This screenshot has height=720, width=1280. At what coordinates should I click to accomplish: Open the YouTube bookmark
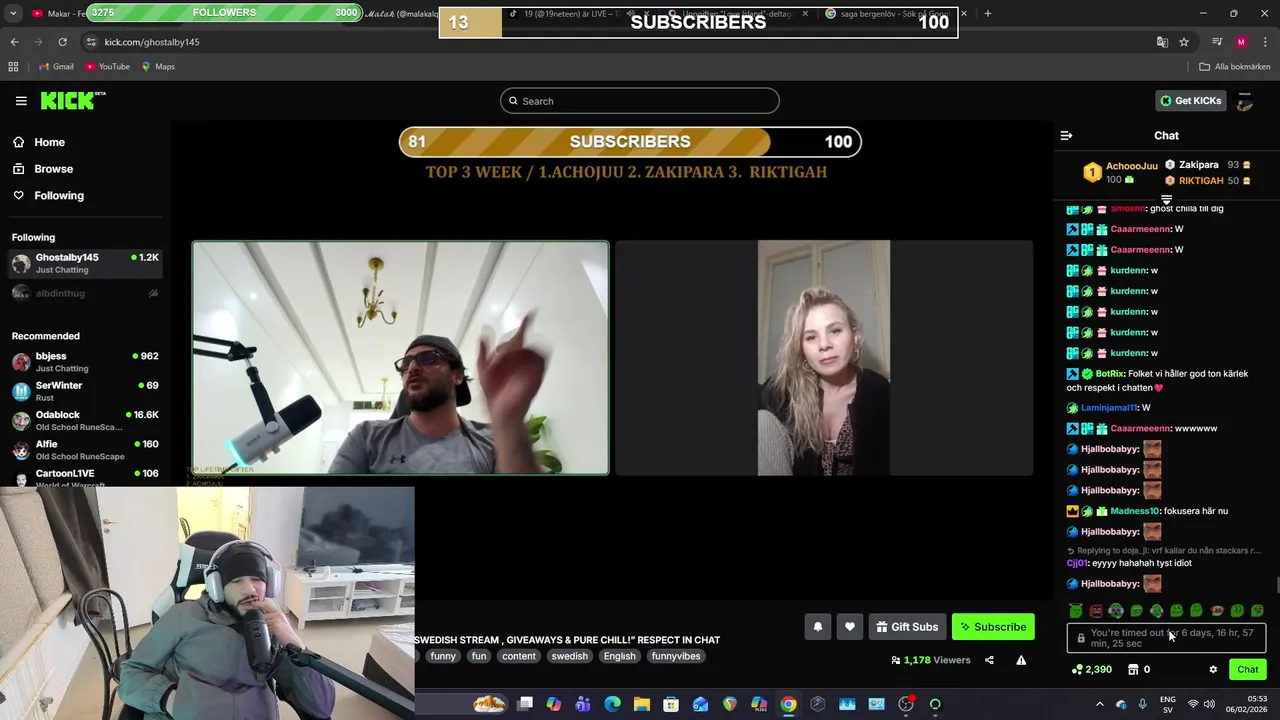pos(107,67)
